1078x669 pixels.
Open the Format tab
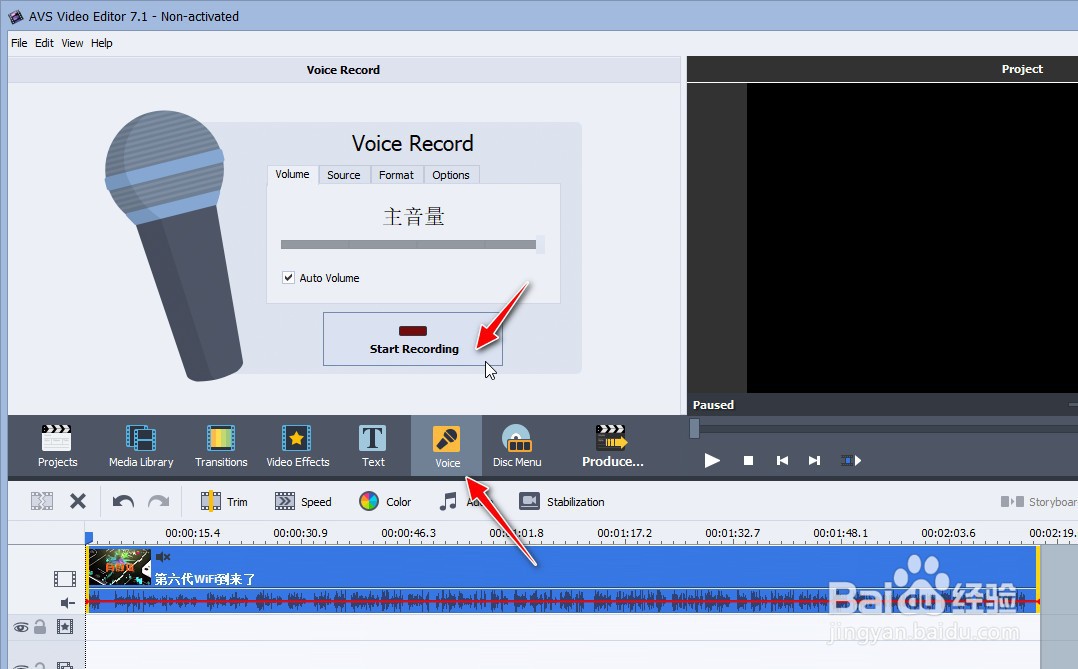click(x=396, y=174)
